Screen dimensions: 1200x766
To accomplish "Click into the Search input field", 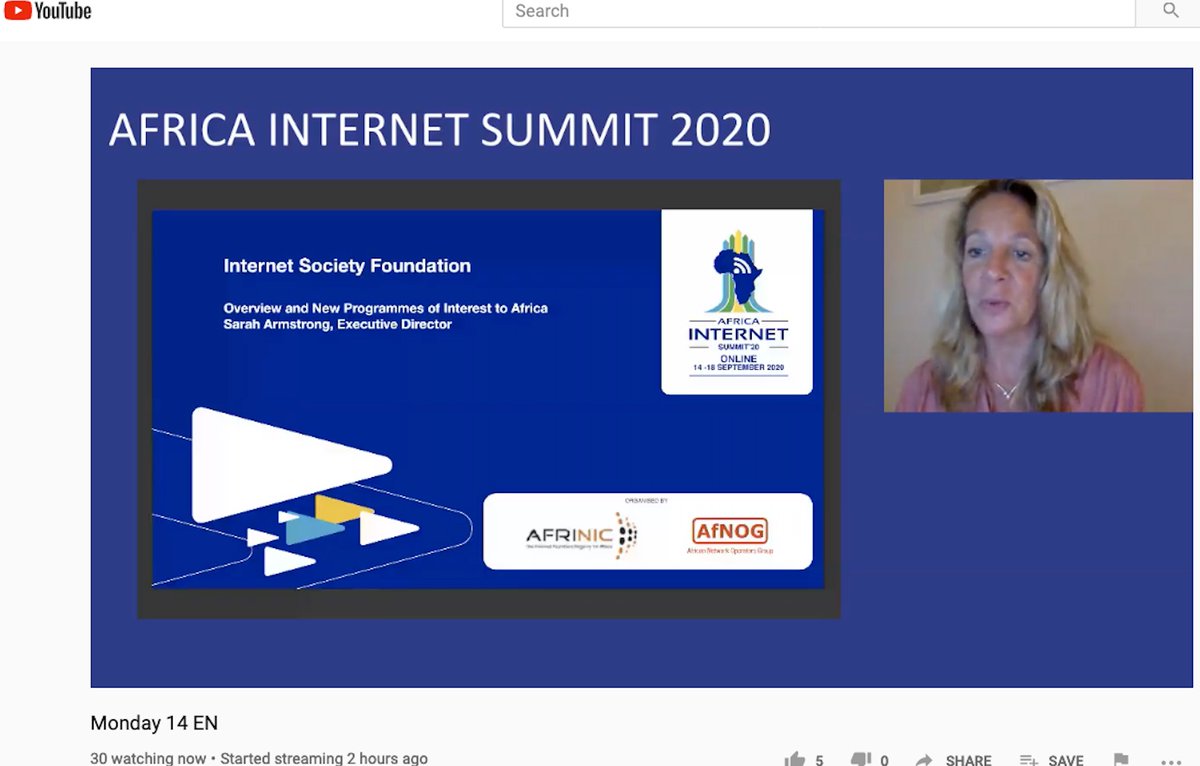I will pos(819,12).
